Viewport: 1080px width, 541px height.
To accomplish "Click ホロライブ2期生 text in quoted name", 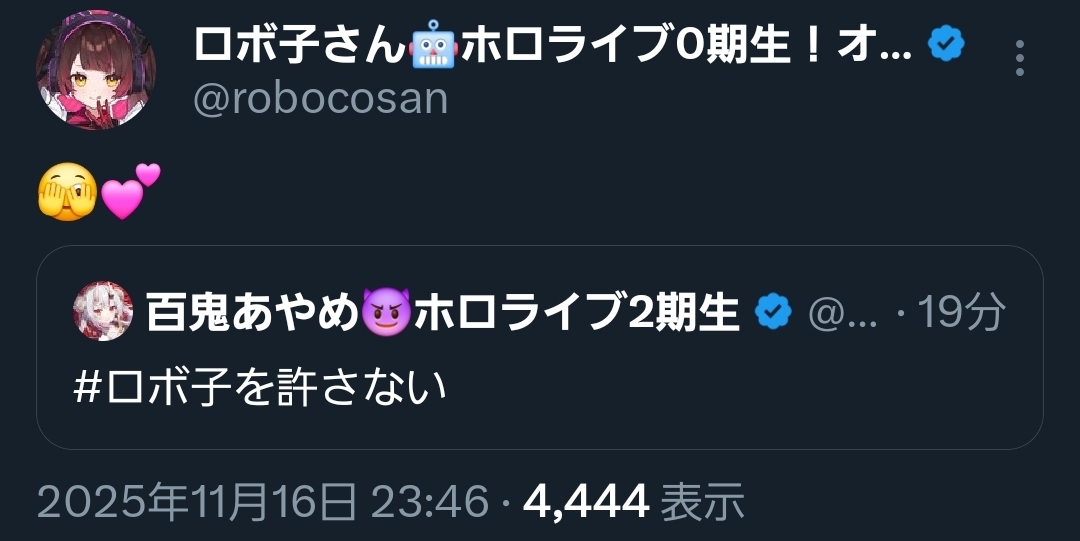I will pyautogui.click(x=576, y=312).
